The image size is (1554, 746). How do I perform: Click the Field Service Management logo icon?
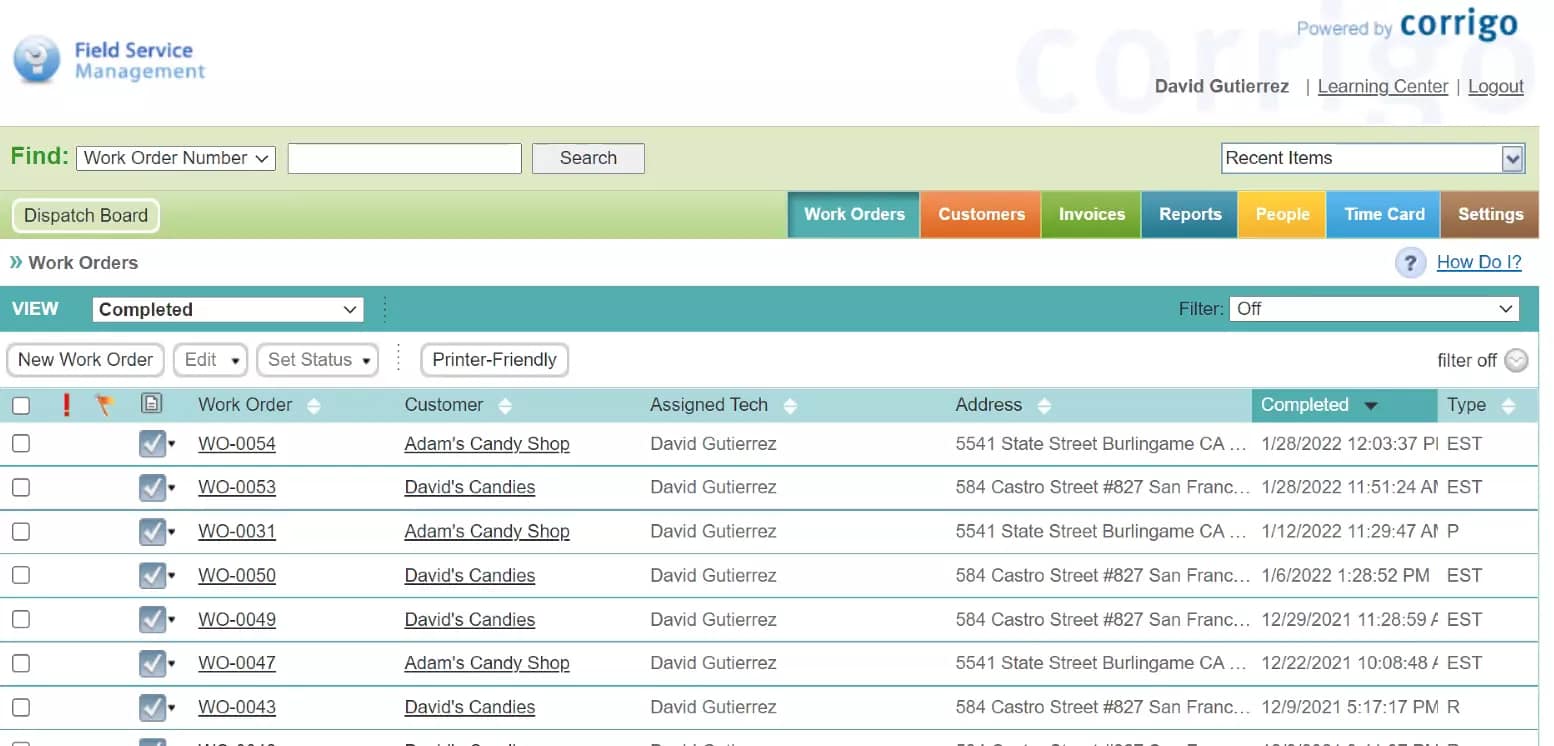tap(37, 60)
